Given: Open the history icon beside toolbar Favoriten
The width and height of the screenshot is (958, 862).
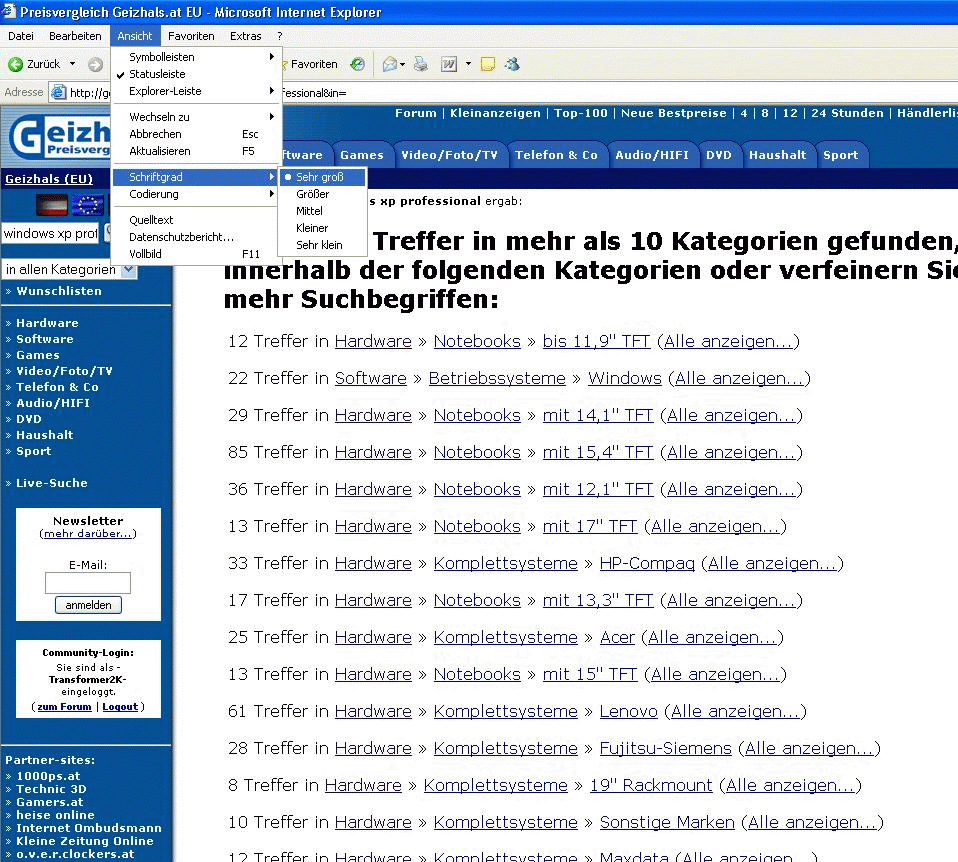Looking at the screenshot, I should (x=357, y=64).
